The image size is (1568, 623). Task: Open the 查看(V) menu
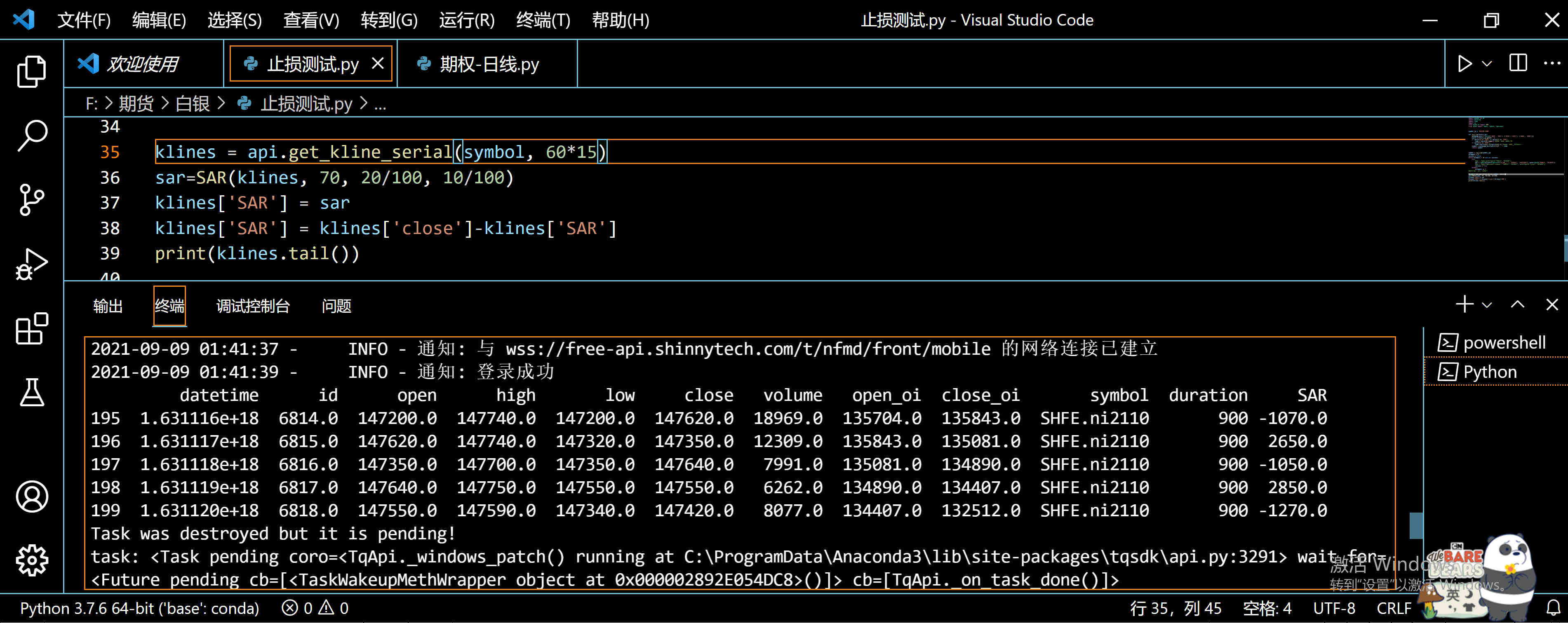(x=311, y=20)
